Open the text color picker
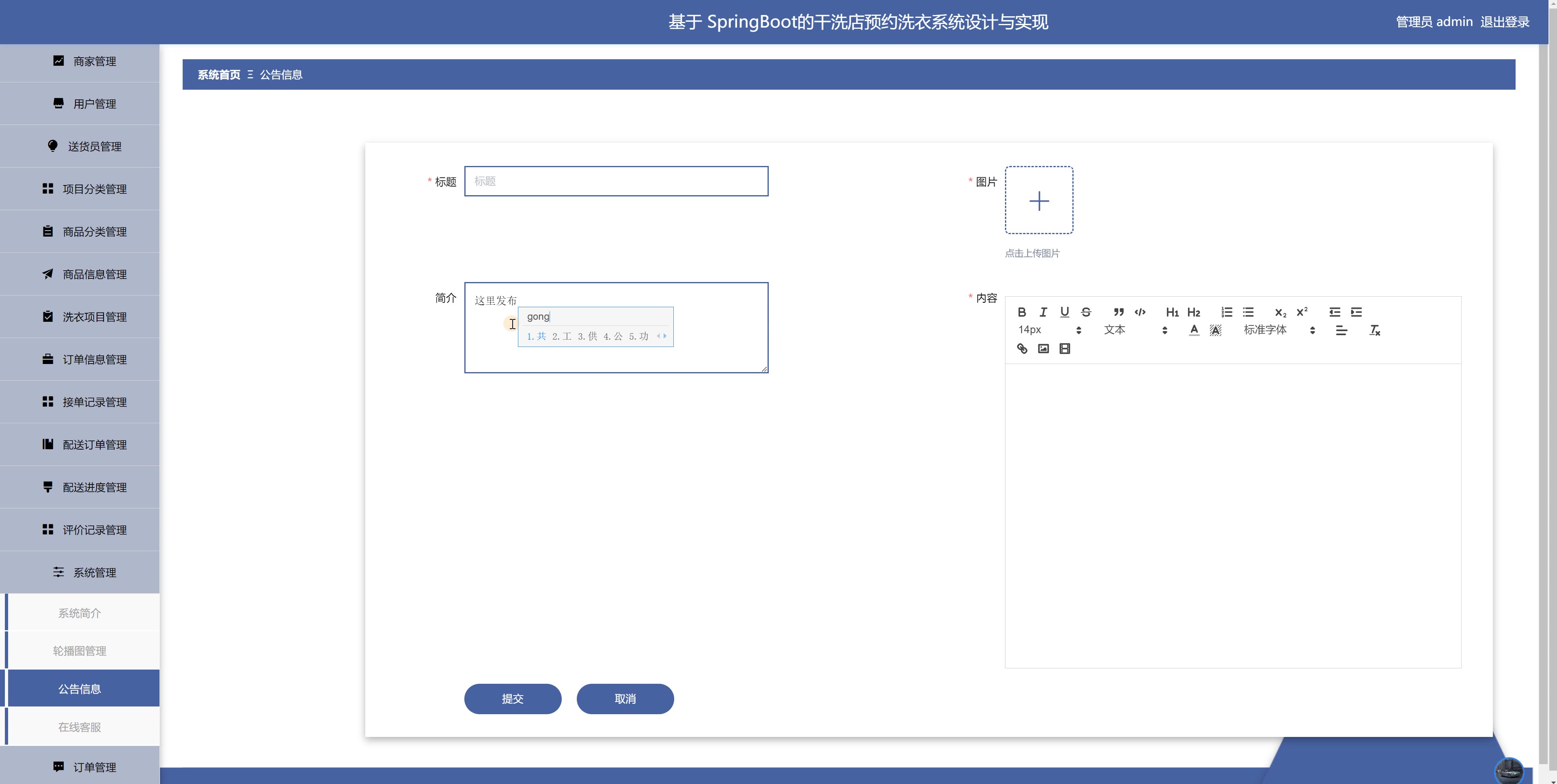Viewport: 1557px width, 784px height. pos(1194,330)
